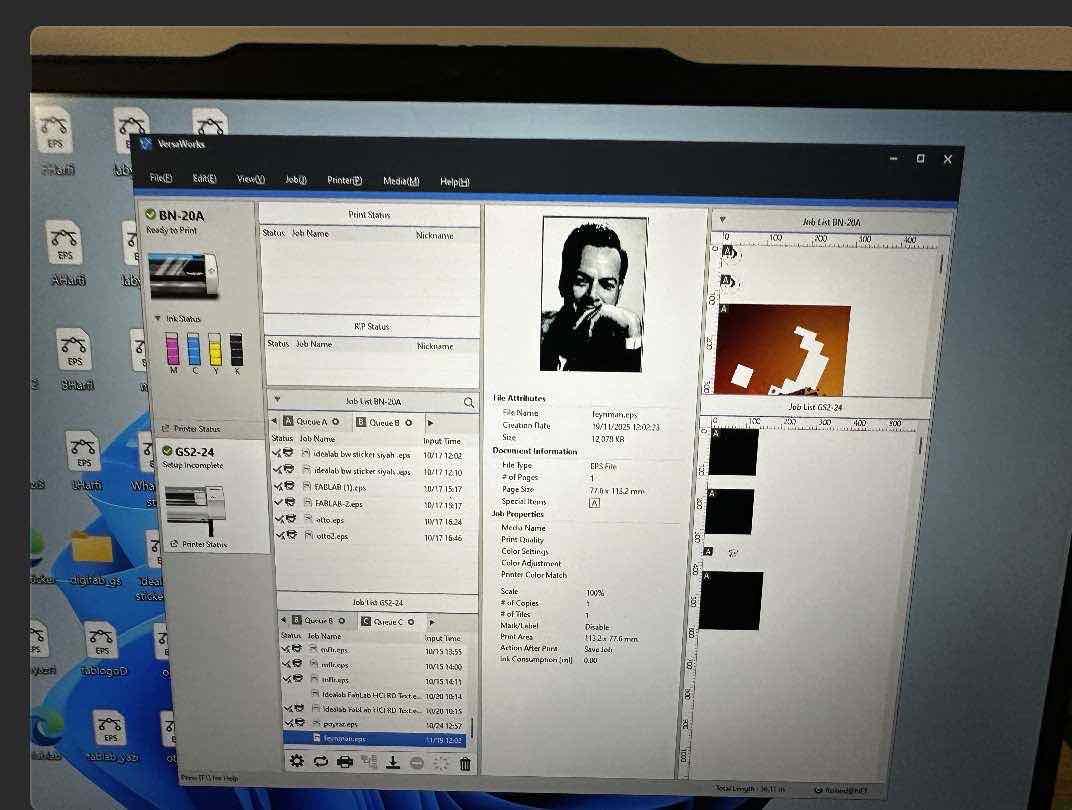Viewport: 1072px width, 810px height.
Task: Click the orange layout thumbnail in BN-20A
Action: click(x=781, y=350)
